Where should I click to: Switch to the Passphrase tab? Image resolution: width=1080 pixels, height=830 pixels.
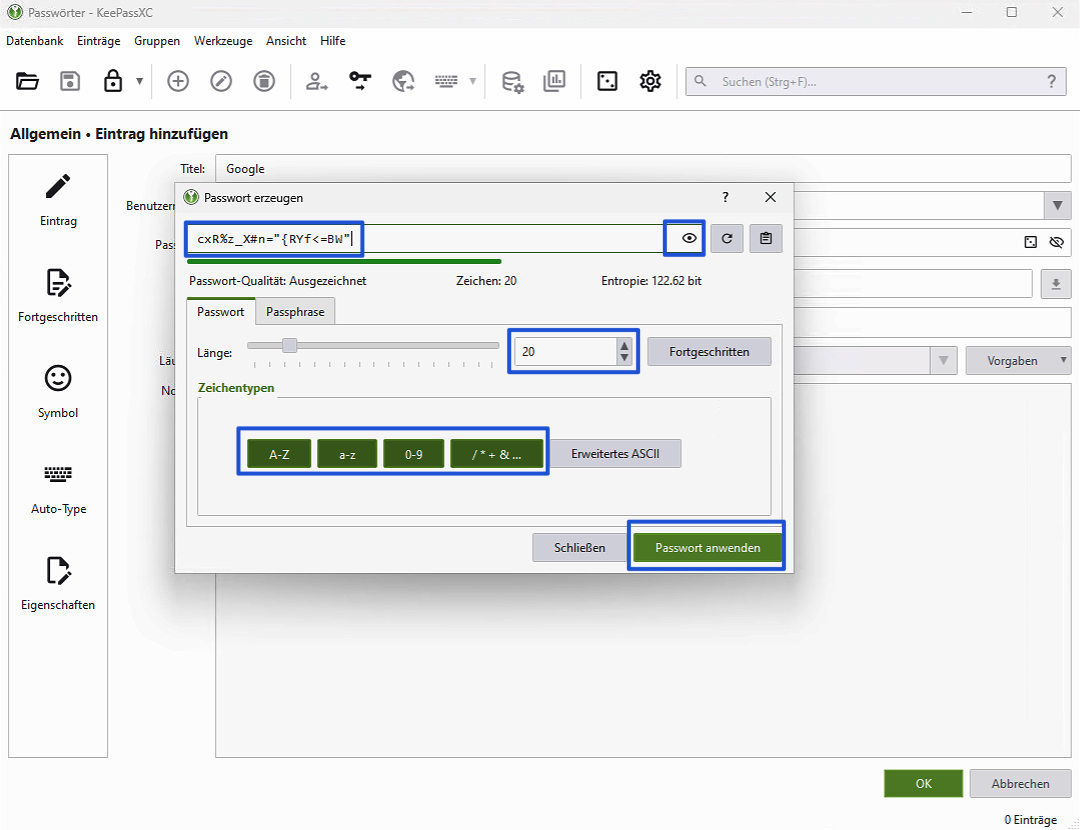tap(295, 312)
